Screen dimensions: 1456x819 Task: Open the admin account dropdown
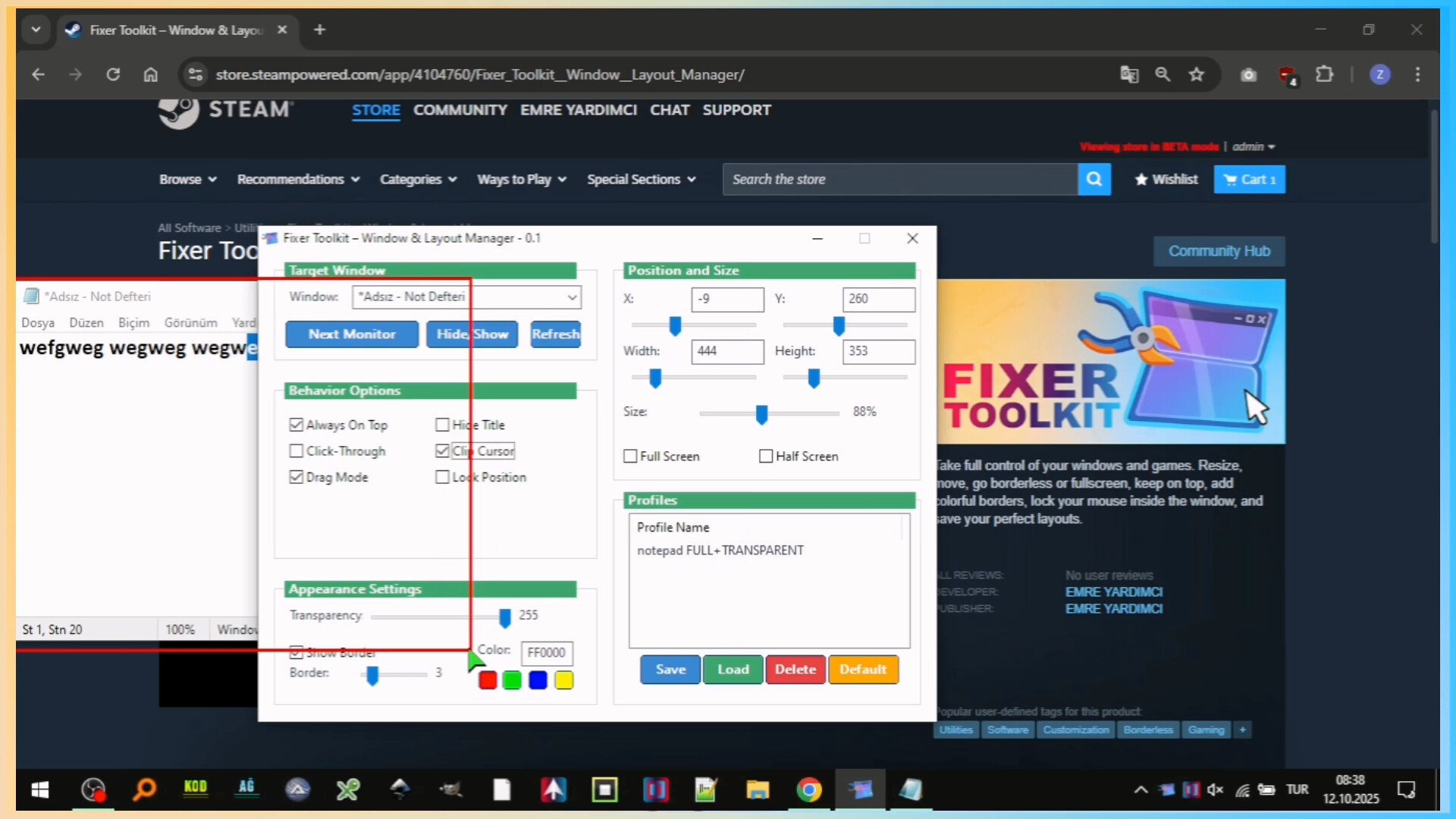click(x=1253, y=146)
